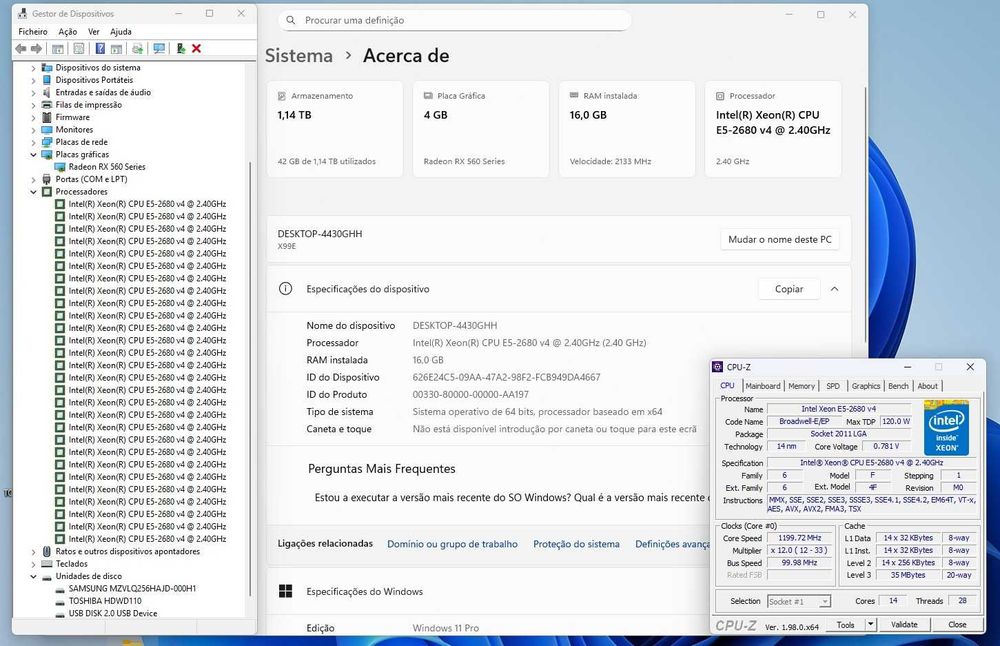Click Copiar button for device specs
The width and height of the screenshot is (1000, 646).
(789, 289)
